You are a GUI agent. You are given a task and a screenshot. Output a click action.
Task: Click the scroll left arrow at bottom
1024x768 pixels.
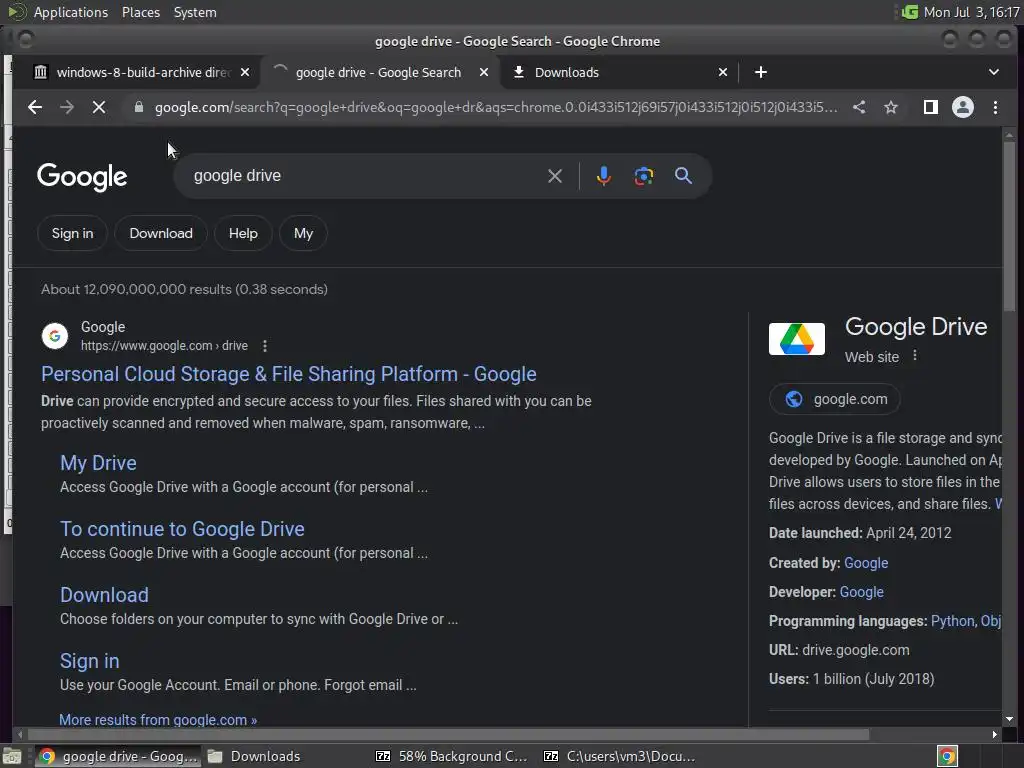tap(20, 735)
